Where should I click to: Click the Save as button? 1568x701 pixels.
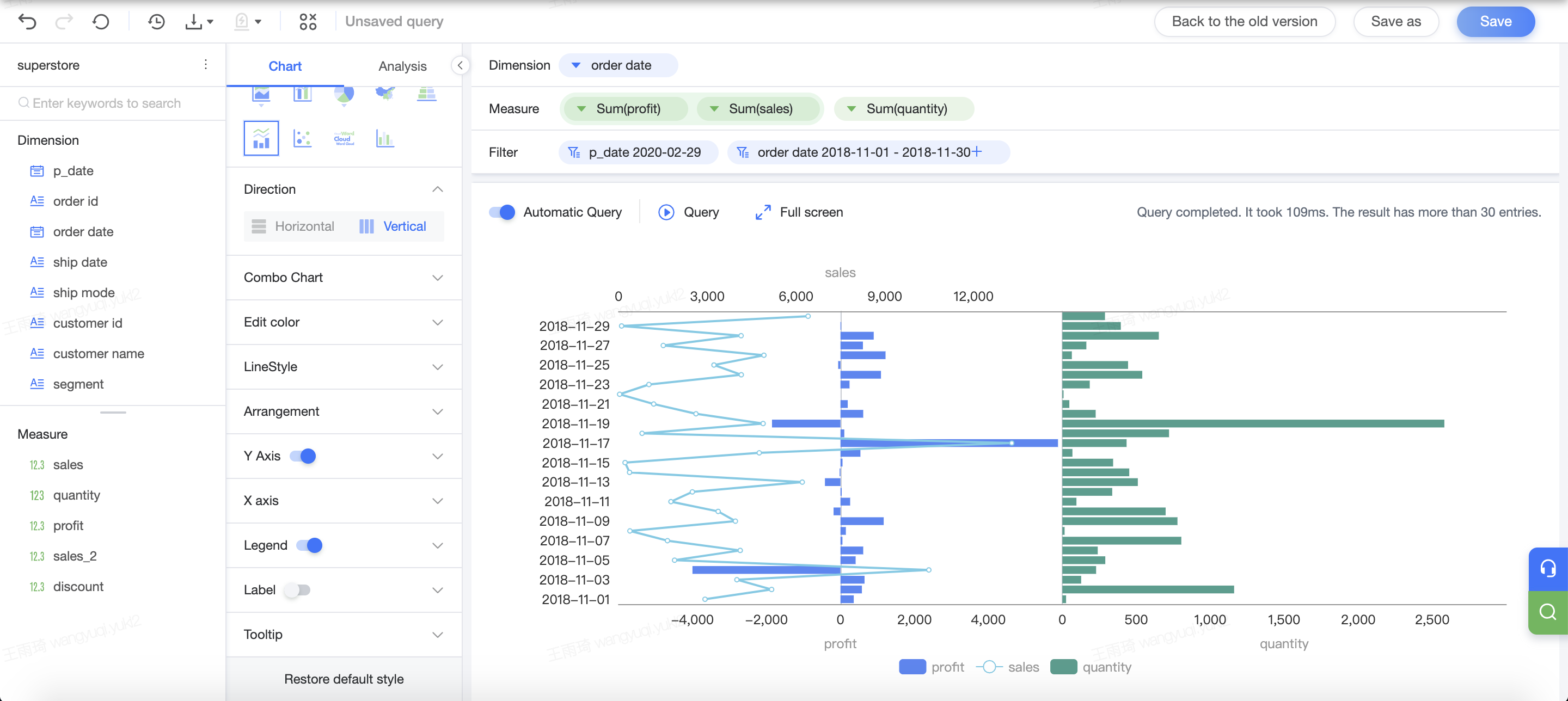[x=1396, y=22]
